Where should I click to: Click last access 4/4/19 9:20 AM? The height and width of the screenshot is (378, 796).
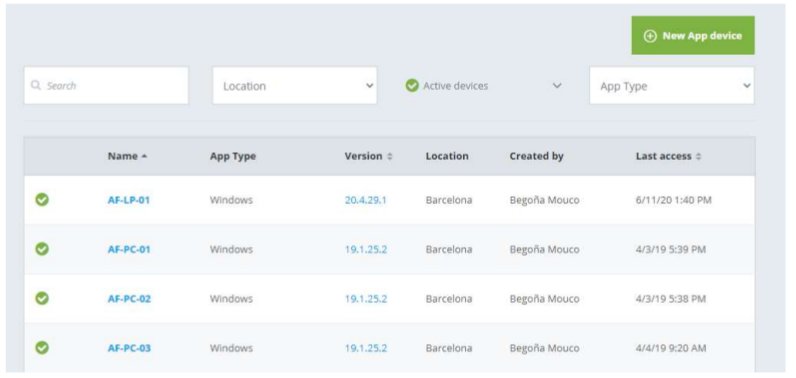pos(671,348)
